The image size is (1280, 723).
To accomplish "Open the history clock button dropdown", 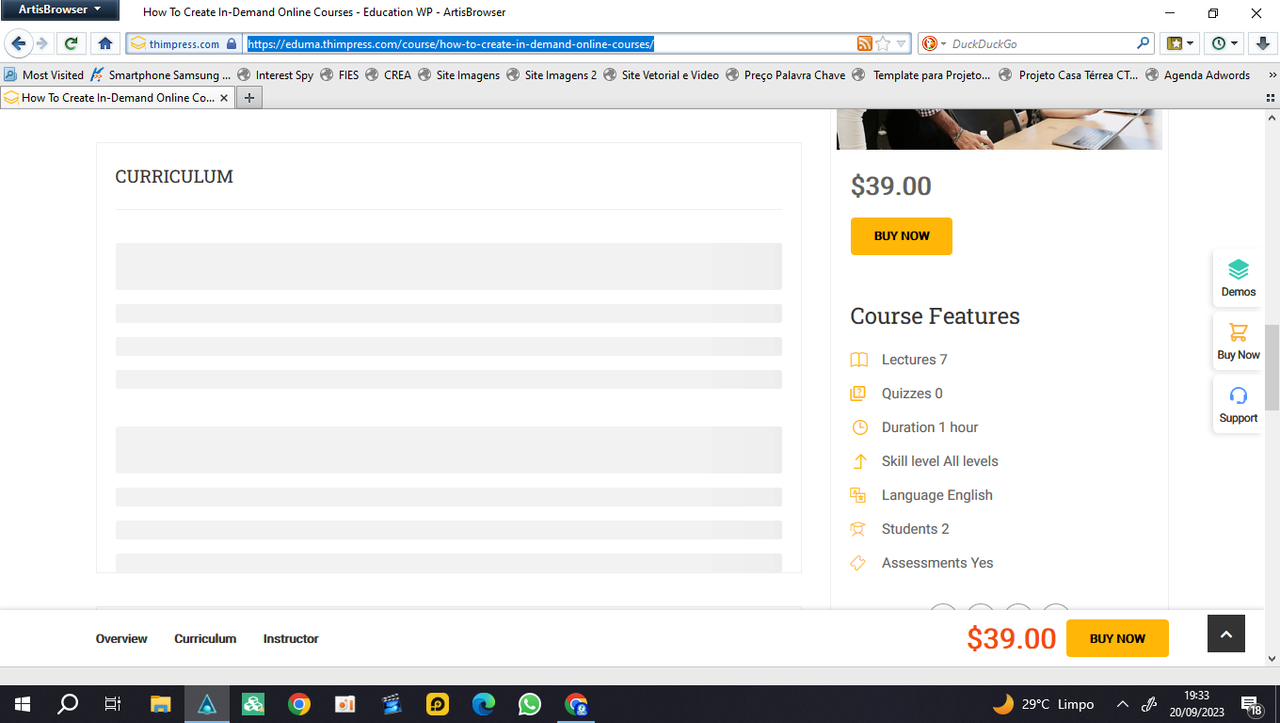I will pyautogui.click(x=1225, y=44).
